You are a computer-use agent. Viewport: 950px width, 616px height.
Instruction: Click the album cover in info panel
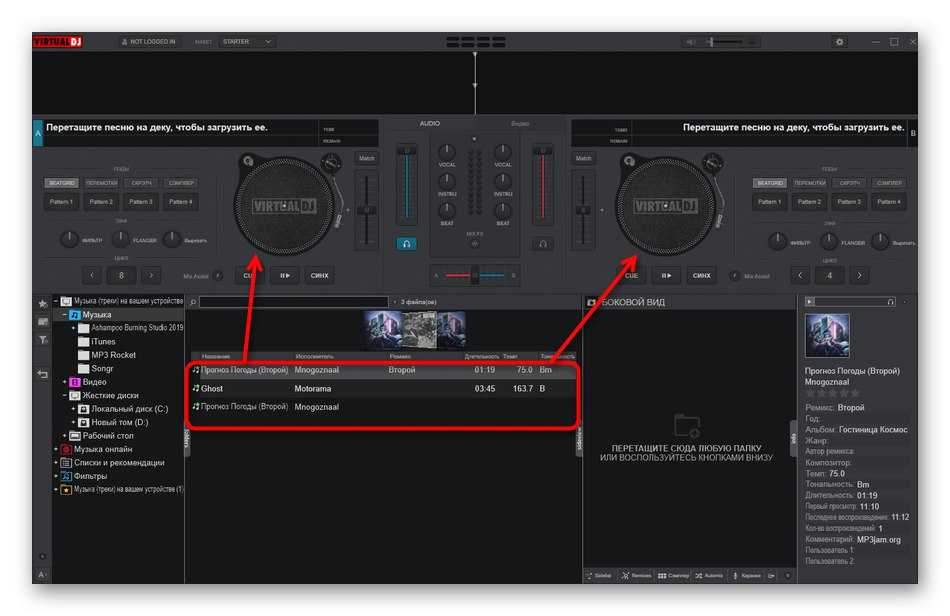[827, 335]
